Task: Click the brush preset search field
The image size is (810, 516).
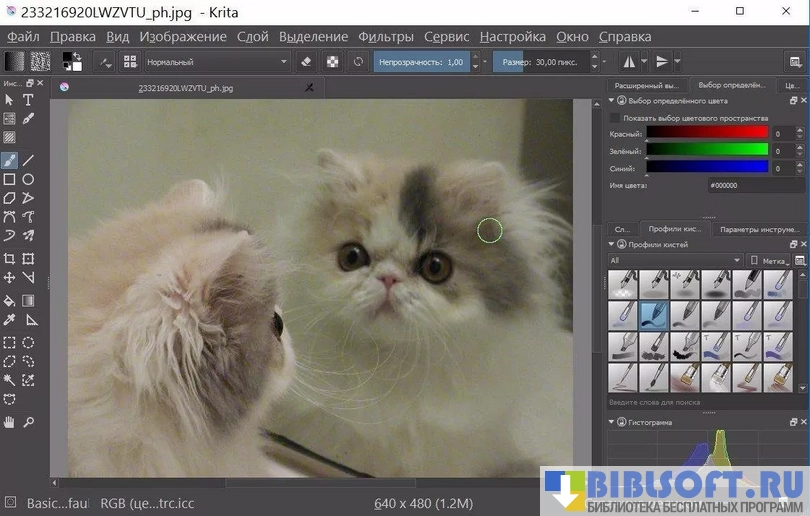Action: [x=700, y=402]
